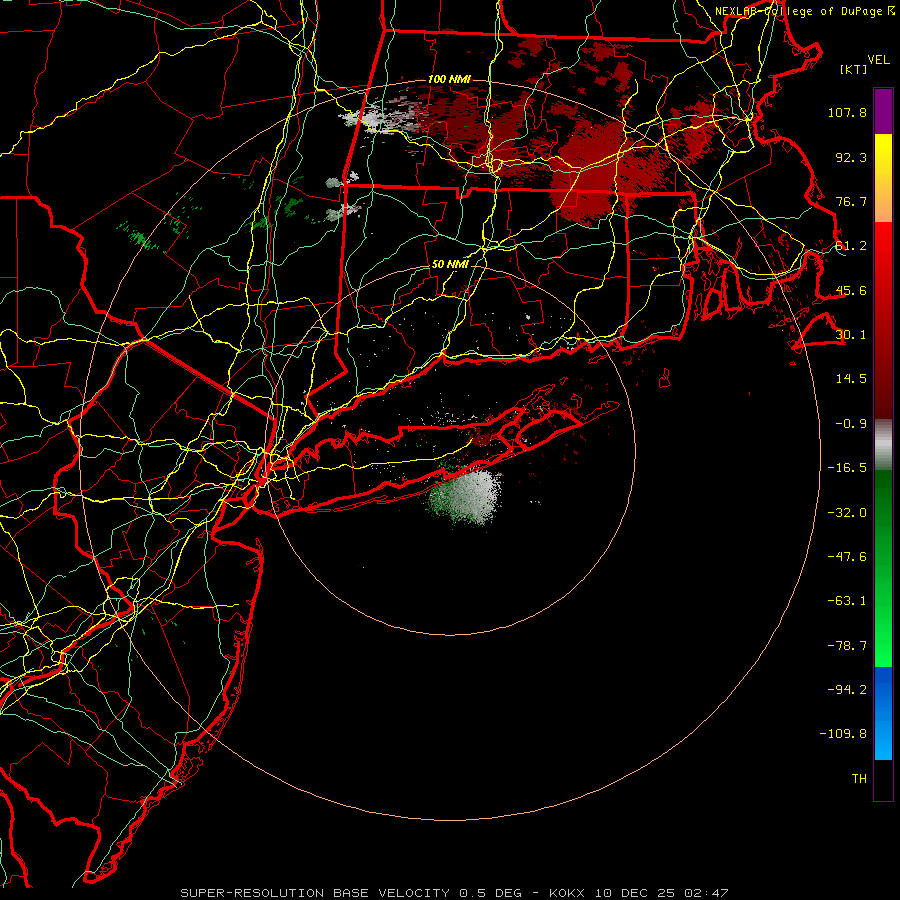Select the -16.5 legend value

coord(847,468)
